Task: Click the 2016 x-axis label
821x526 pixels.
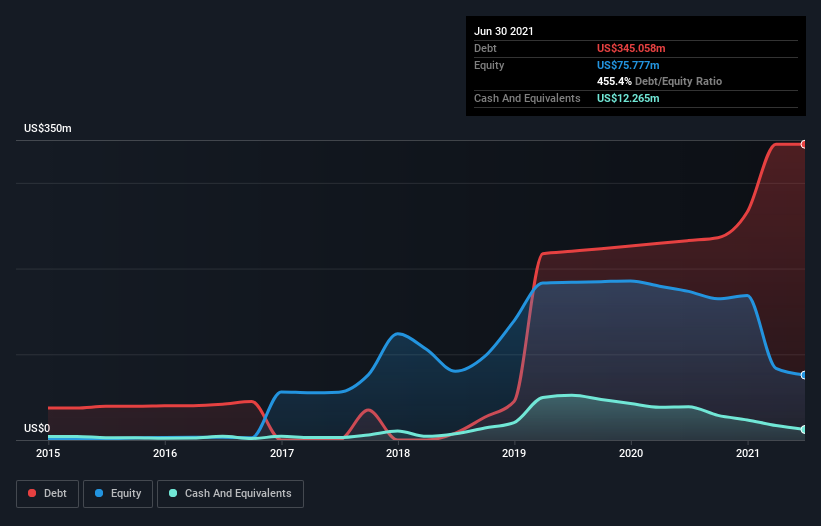Action: coord(165,453)
